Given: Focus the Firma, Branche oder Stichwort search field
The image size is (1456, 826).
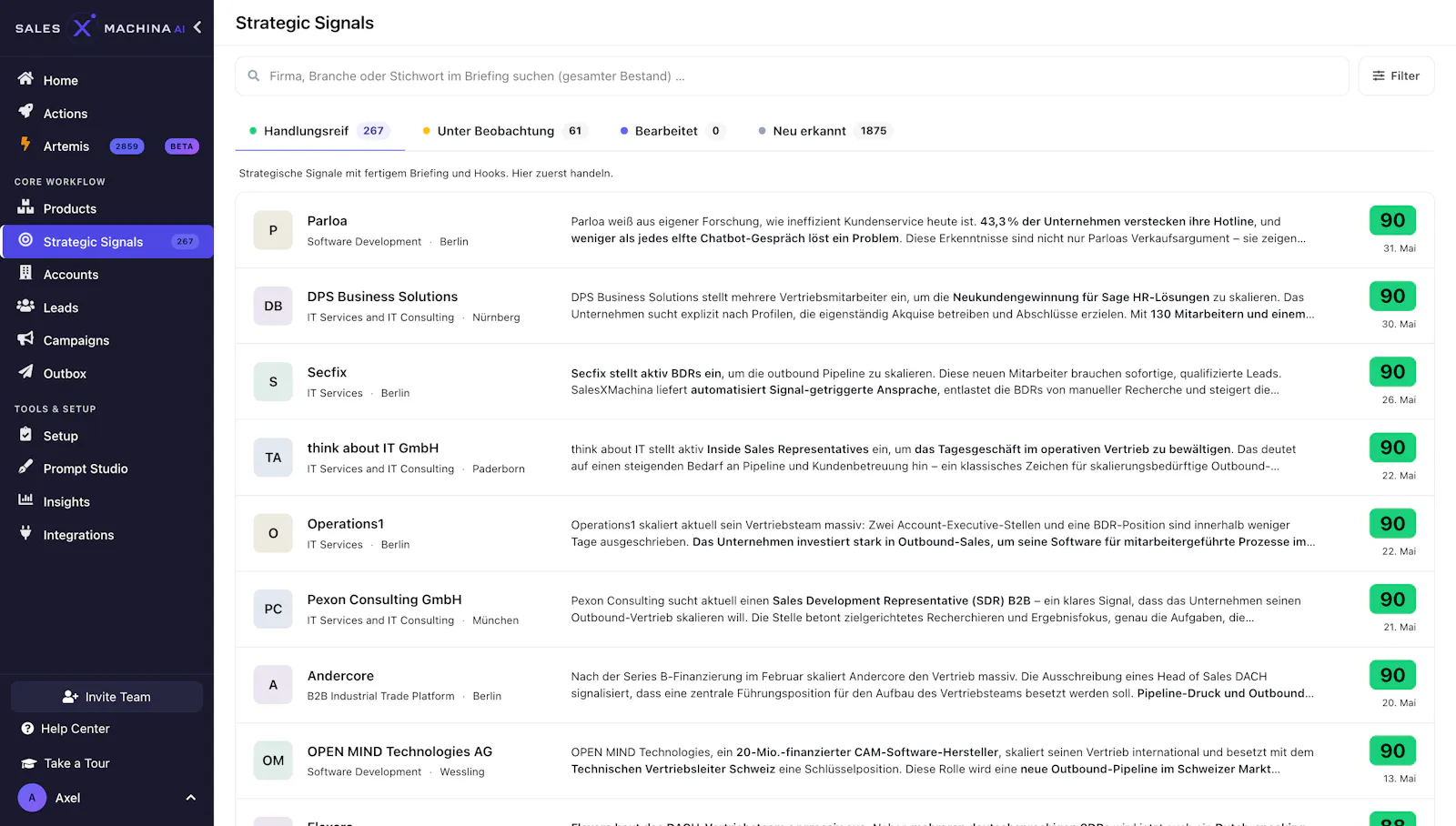Looking at the screenshot, I should tap(792, 76).
